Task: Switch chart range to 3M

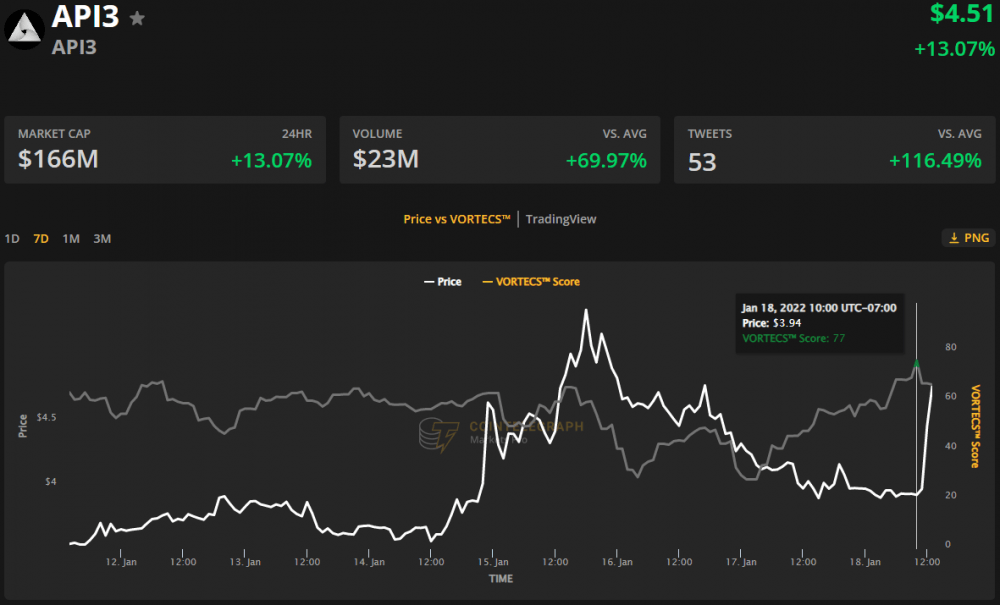Action: point(102,238)
